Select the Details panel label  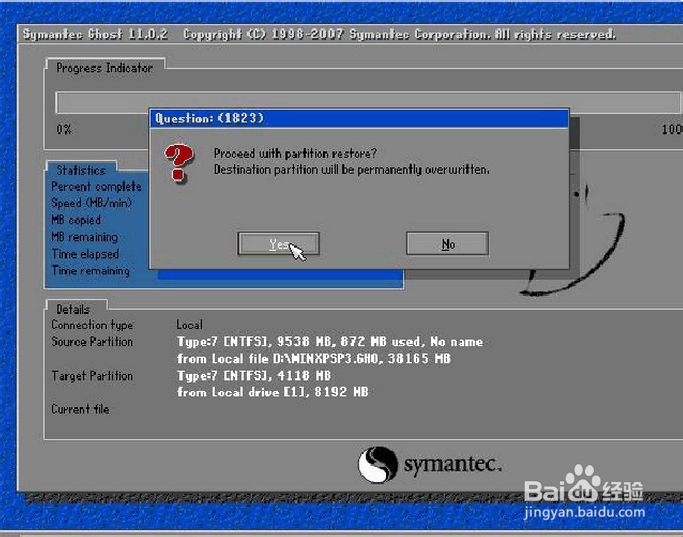tap(73, 309)
